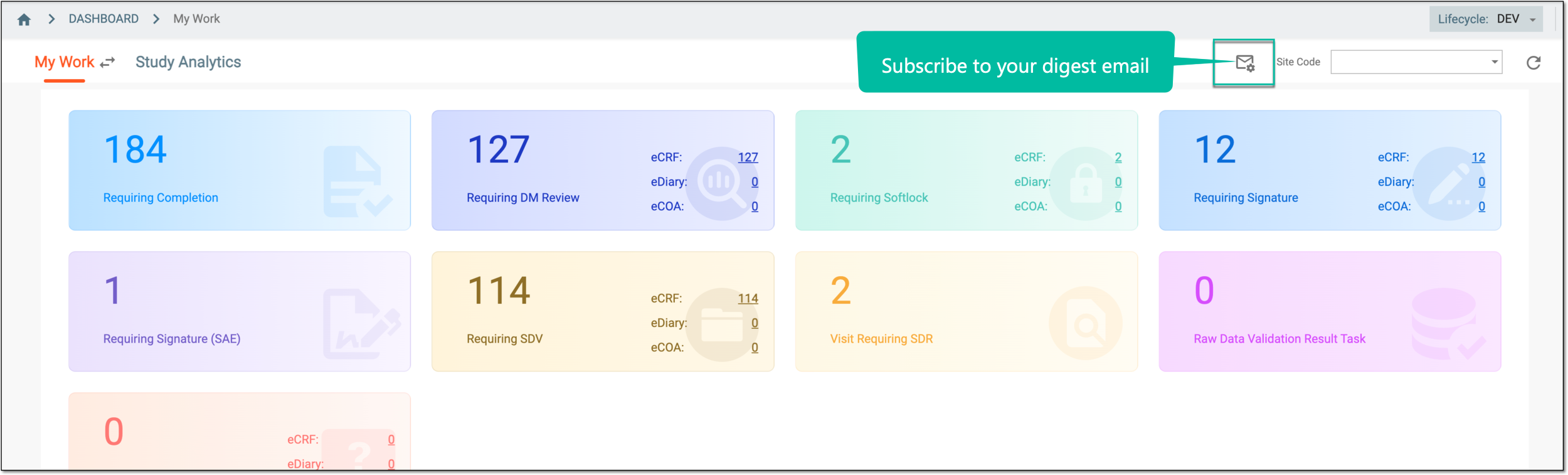
Task: Click the pencil icon on Requiring Signature card
Action: tap(1449, 183)
